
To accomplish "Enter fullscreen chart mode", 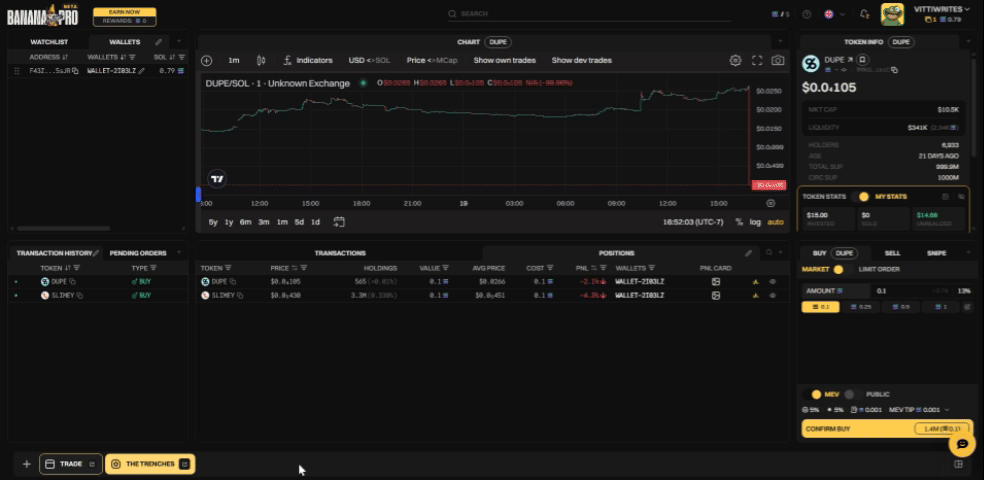I will 757,61.
